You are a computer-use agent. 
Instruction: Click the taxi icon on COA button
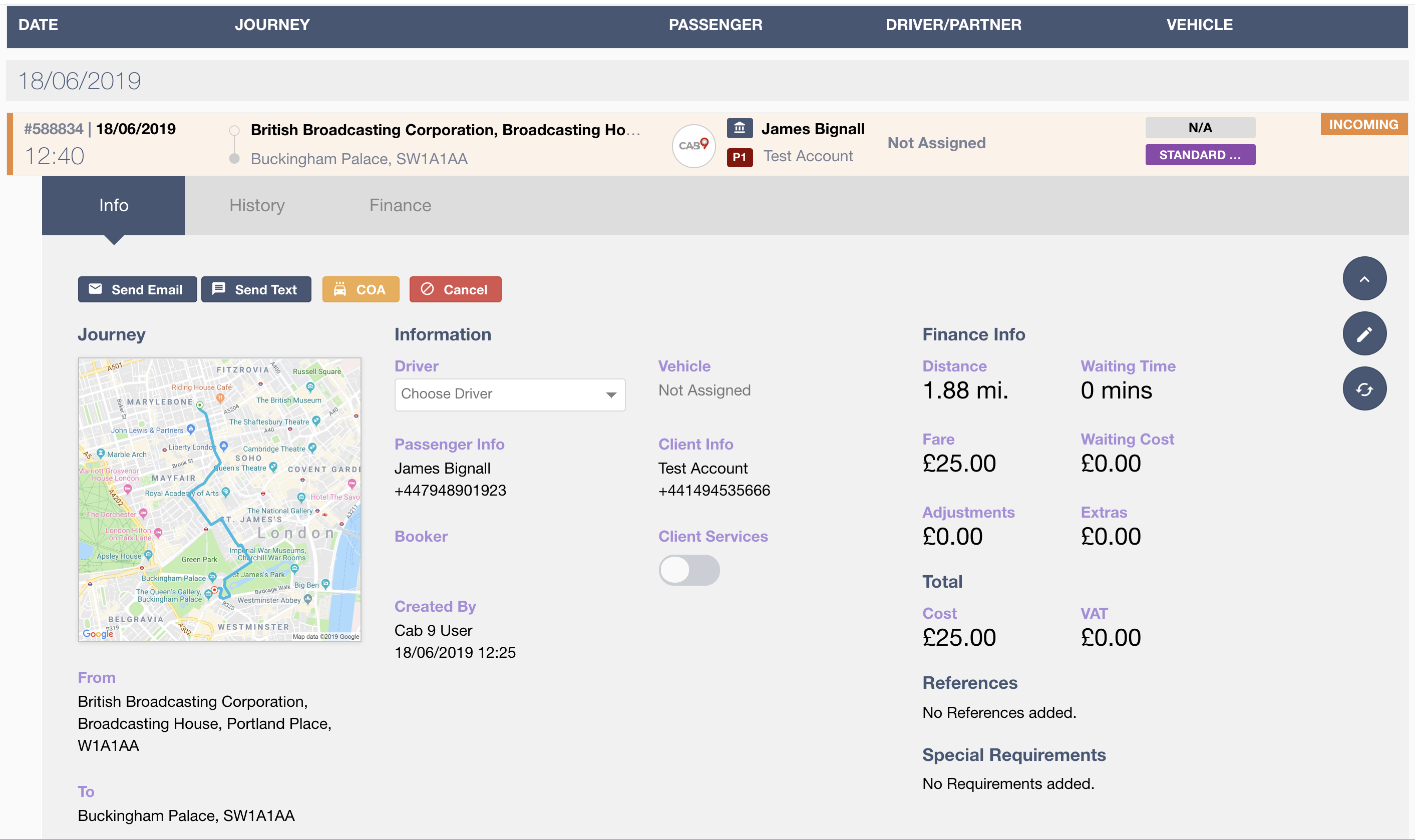click(x=339, y=289)
